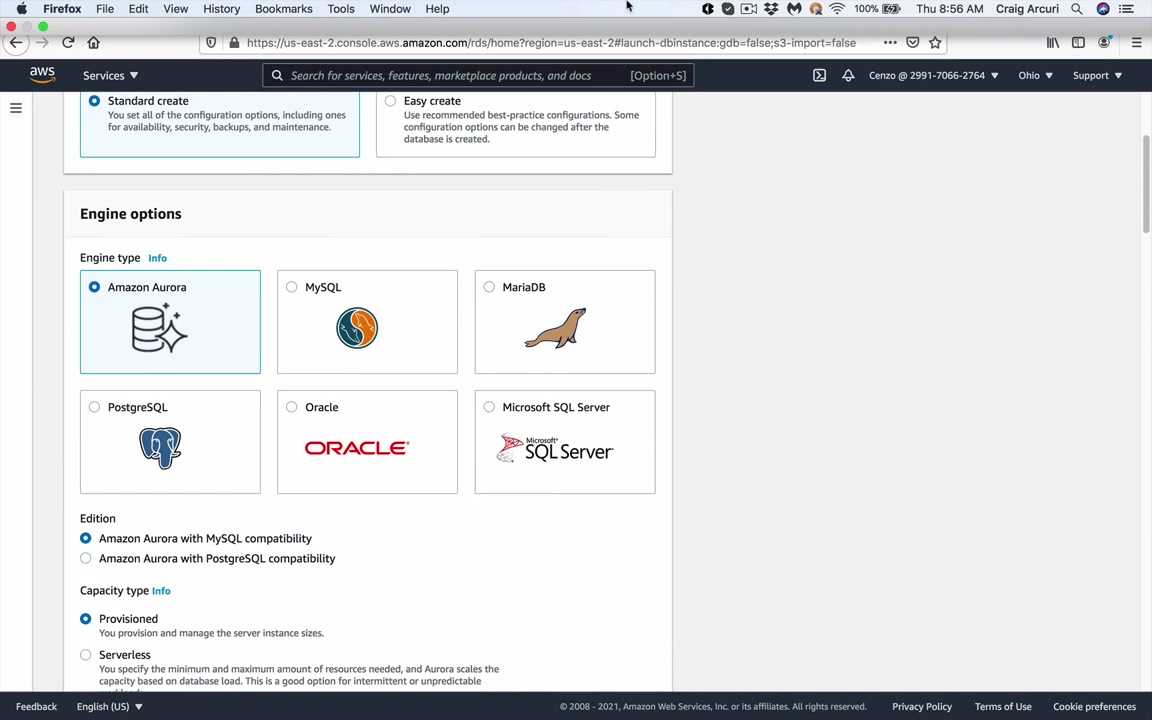Viewport: 1152px width, 720px height.
Task: Reload the page in Firefox
Action: [68, 43]
